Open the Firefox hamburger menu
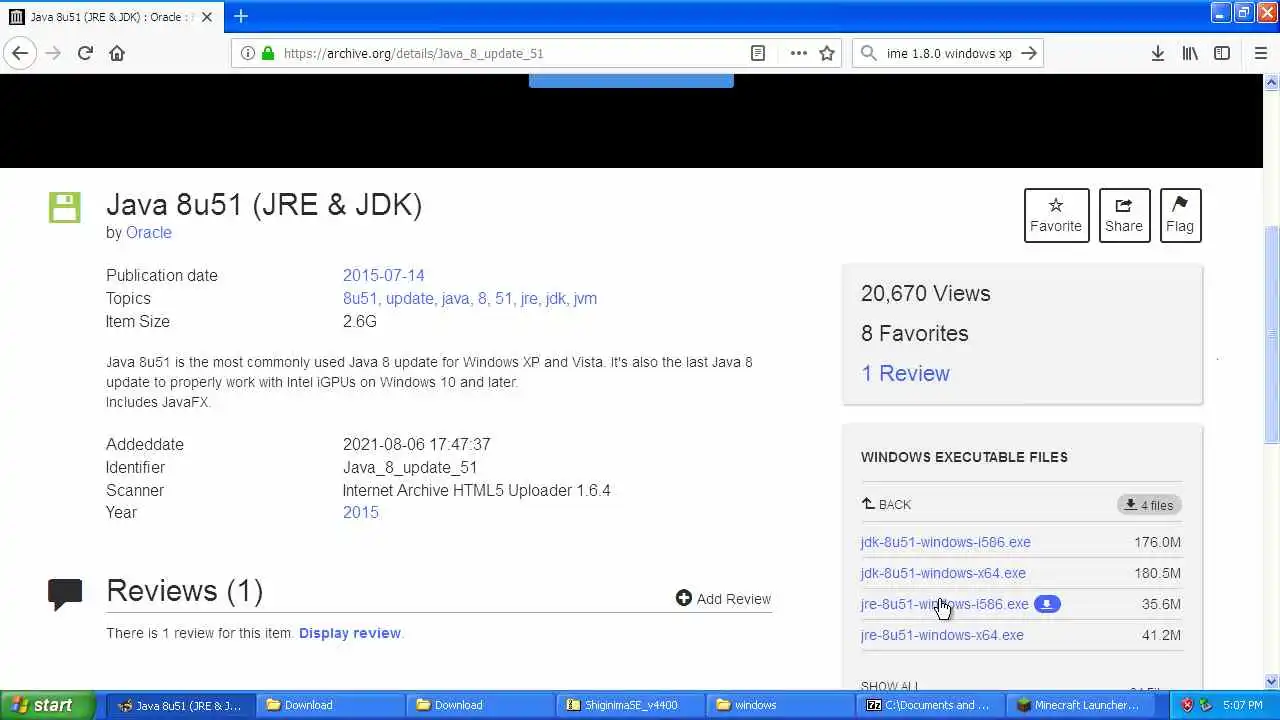1280x720 pixels. pos(1260,53)
